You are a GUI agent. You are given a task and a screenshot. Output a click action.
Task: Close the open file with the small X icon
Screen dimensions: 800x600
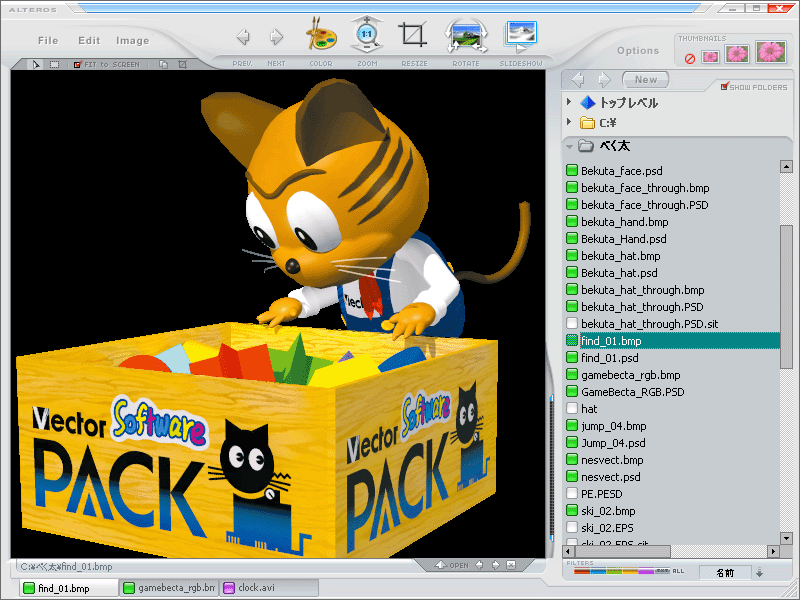[x=511, y=565]
